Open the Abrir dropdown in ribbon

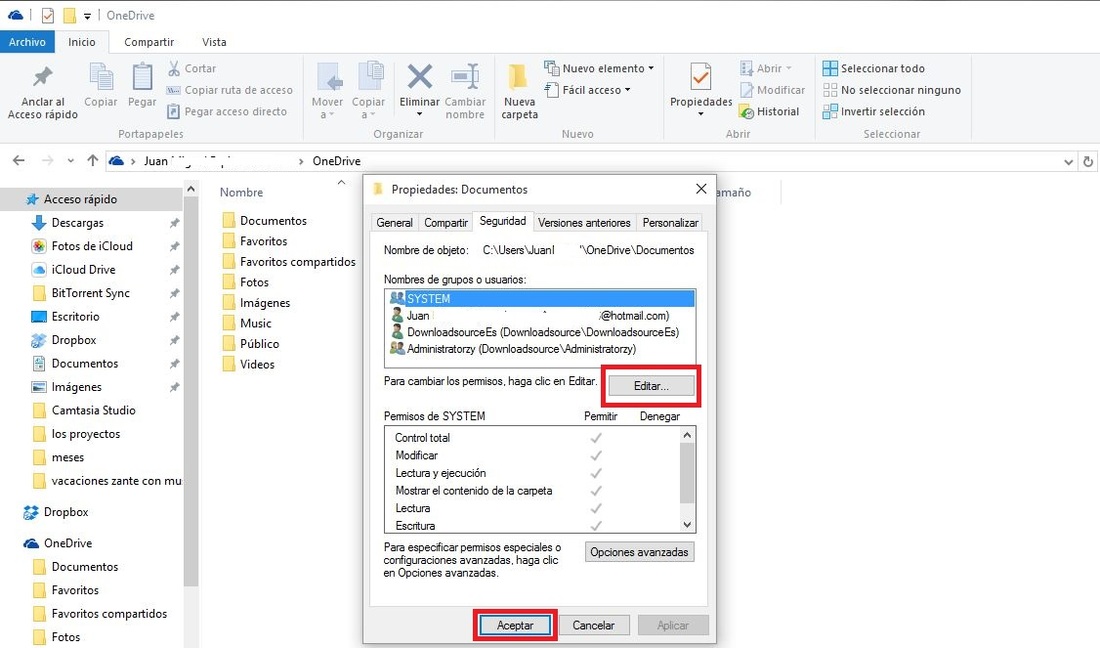tap(765, 68)
